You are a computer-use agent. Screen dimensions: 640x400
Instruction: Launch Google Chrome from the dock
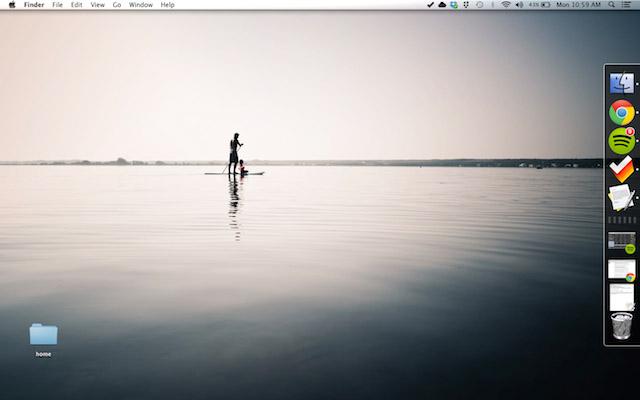(x=621, y=112)
